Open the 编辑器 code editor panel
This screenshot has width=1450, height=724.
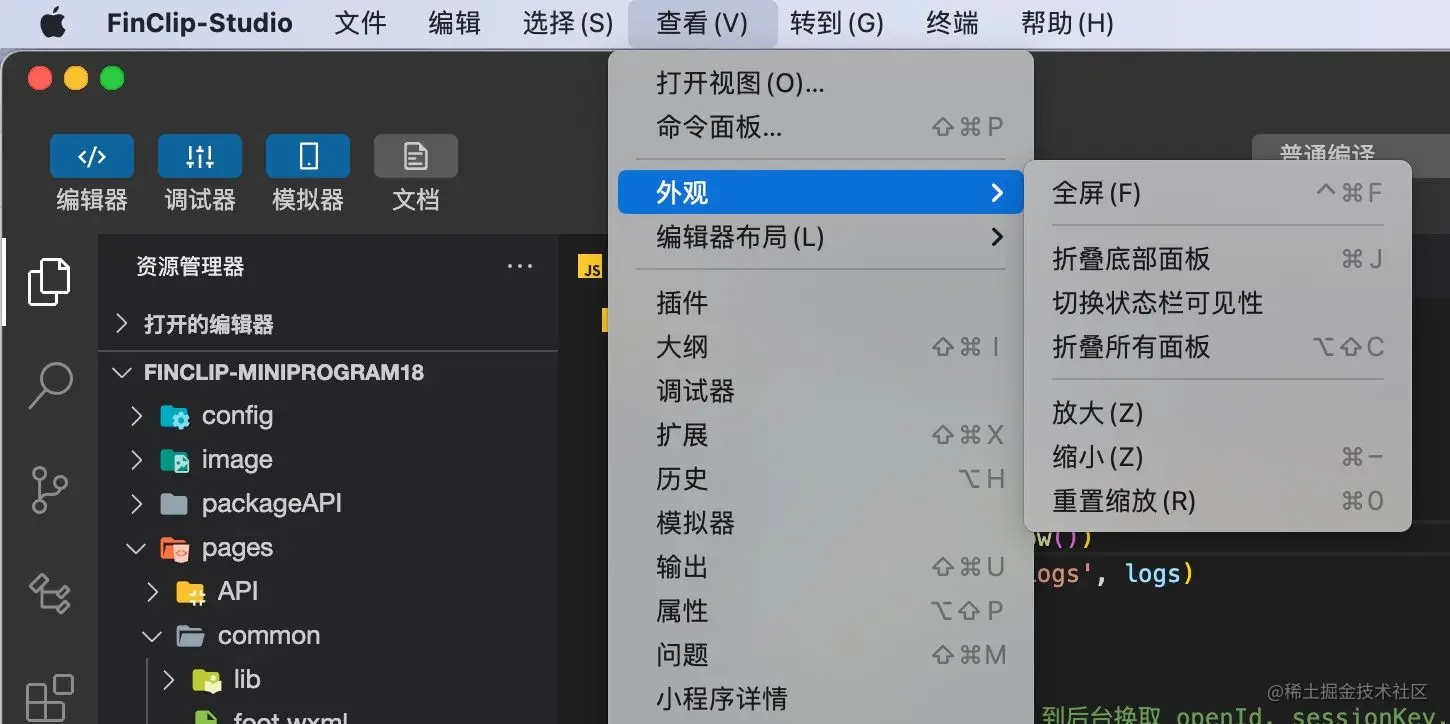tap(91, 175)
